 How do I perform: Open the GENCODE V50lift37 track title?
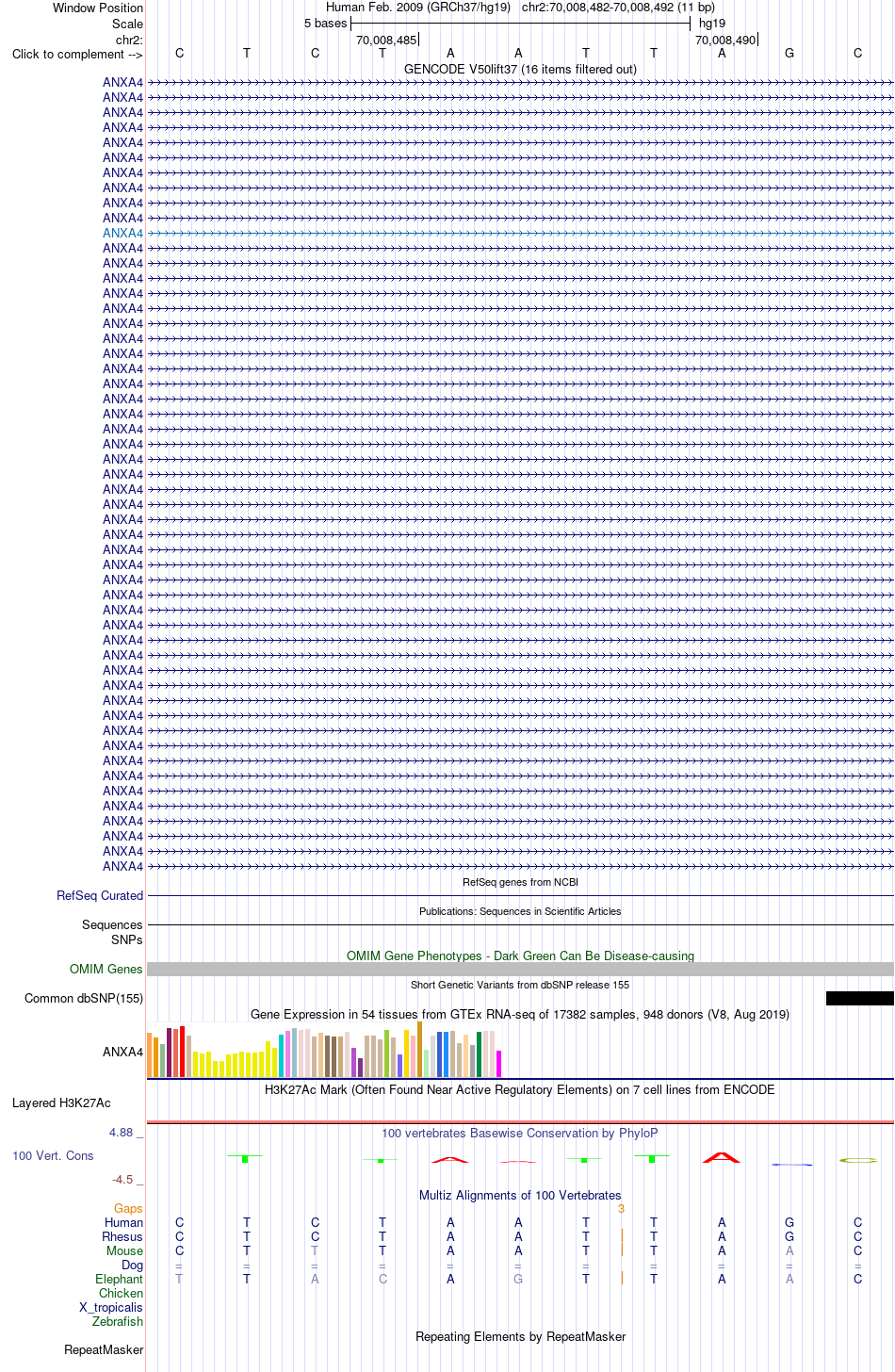point(520,69)
